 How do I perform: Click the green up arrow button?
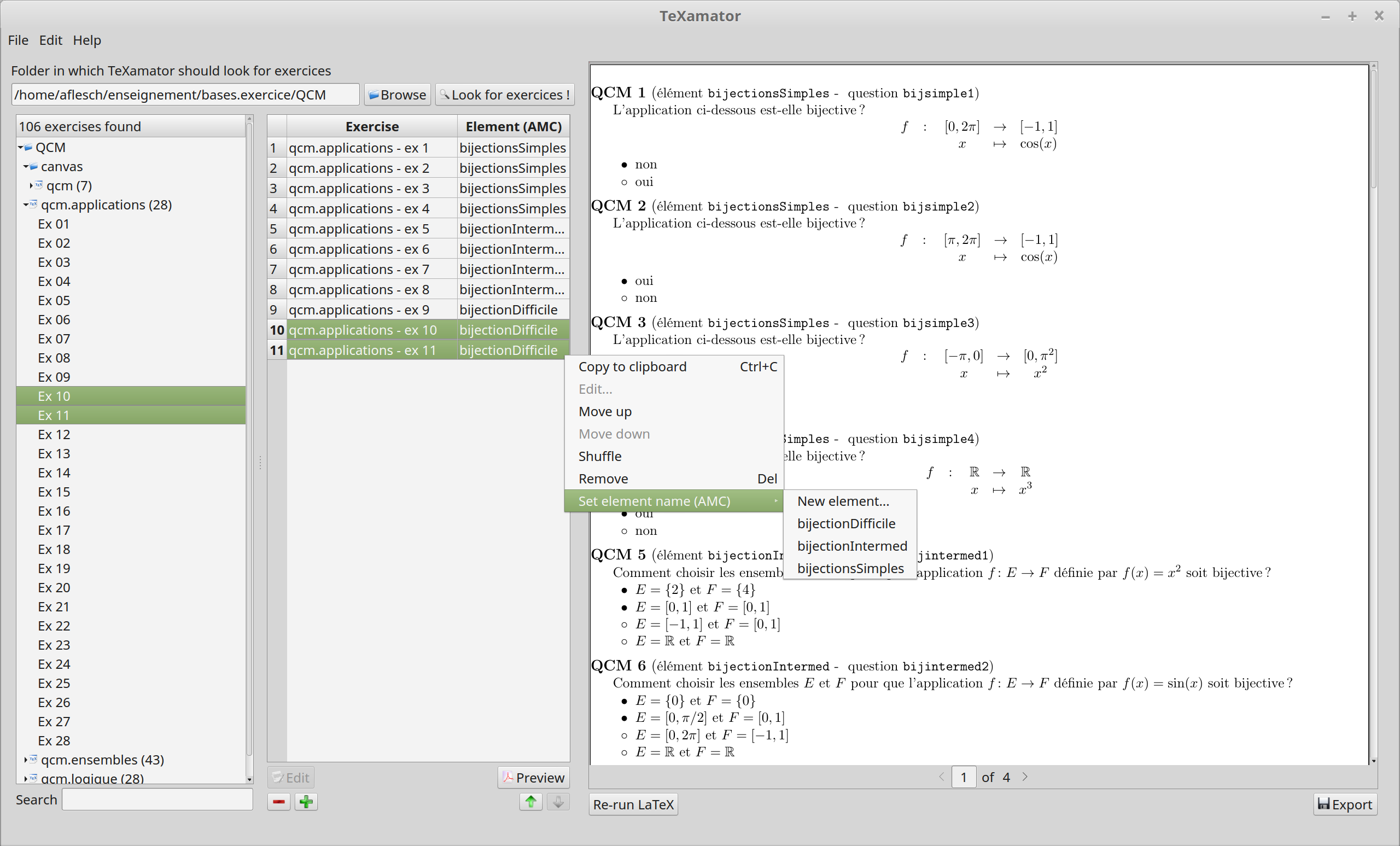(x=530, y=802)
